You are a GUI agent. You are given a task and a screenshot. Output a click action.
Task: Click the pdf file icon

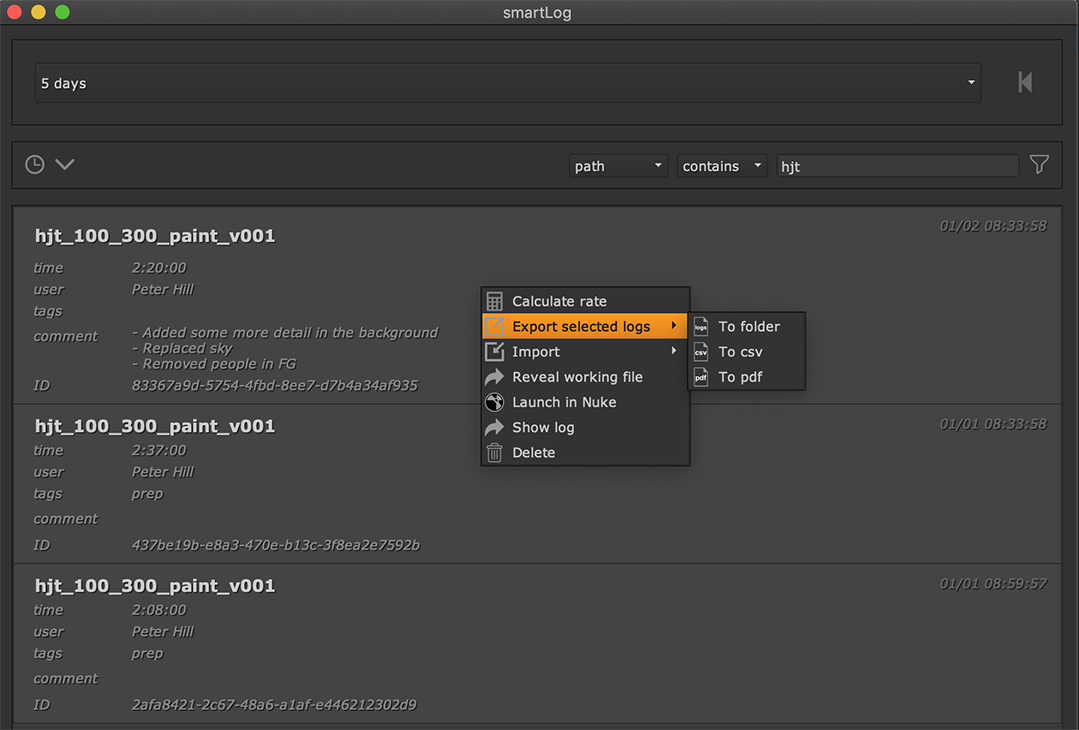[x=701, y=377]
